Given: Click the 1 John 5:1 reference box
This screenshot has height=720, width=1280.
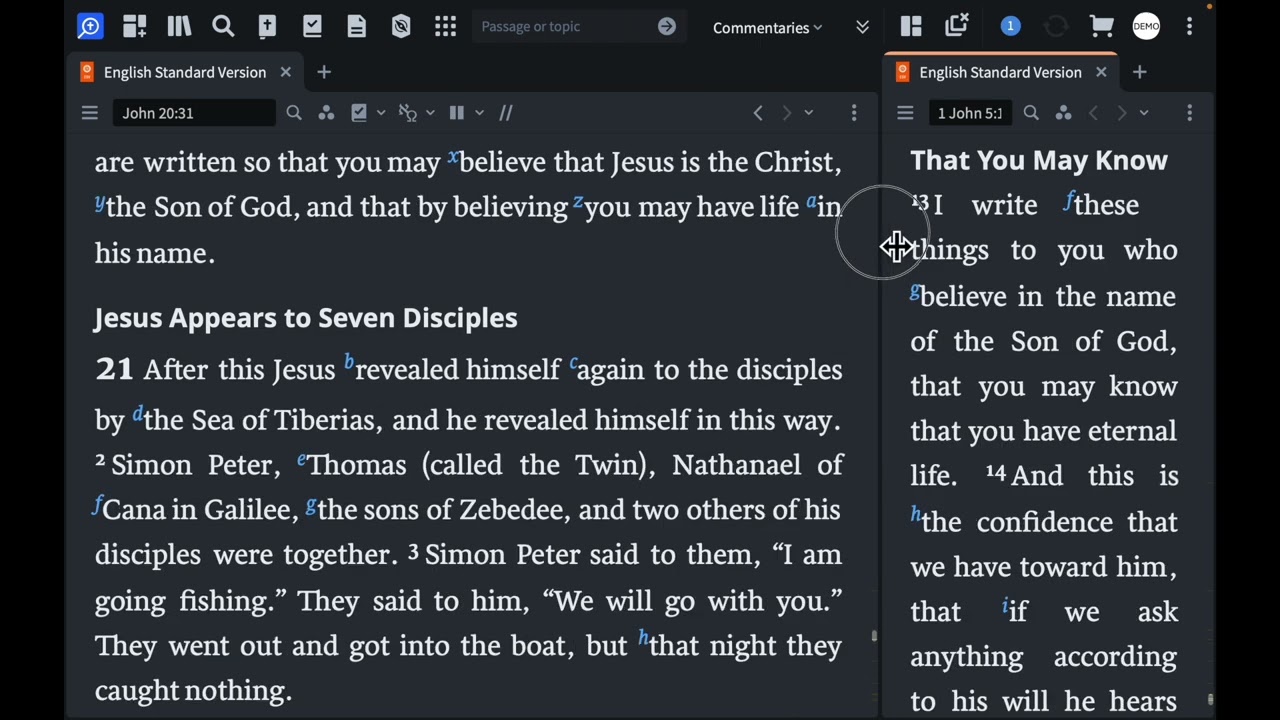Looking at the screenshot, I should tap(970, 113).
